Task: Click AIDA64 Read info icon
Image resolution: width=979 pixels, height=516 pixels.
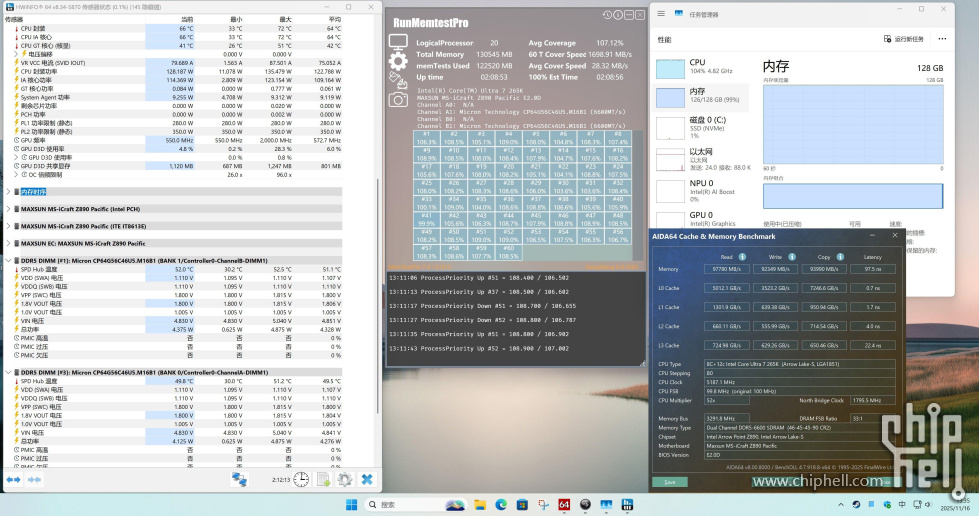Action: pos(742,257)
